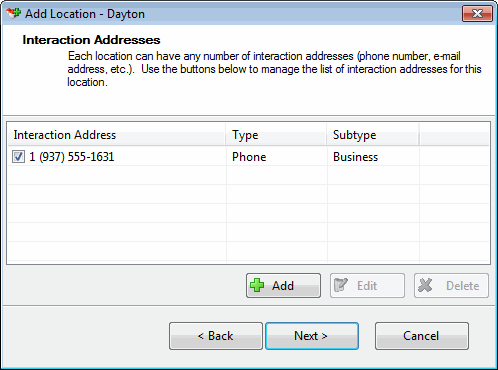Select the phone number row text
The height and width of the screenshot is (370, 498).
point(72,157)
